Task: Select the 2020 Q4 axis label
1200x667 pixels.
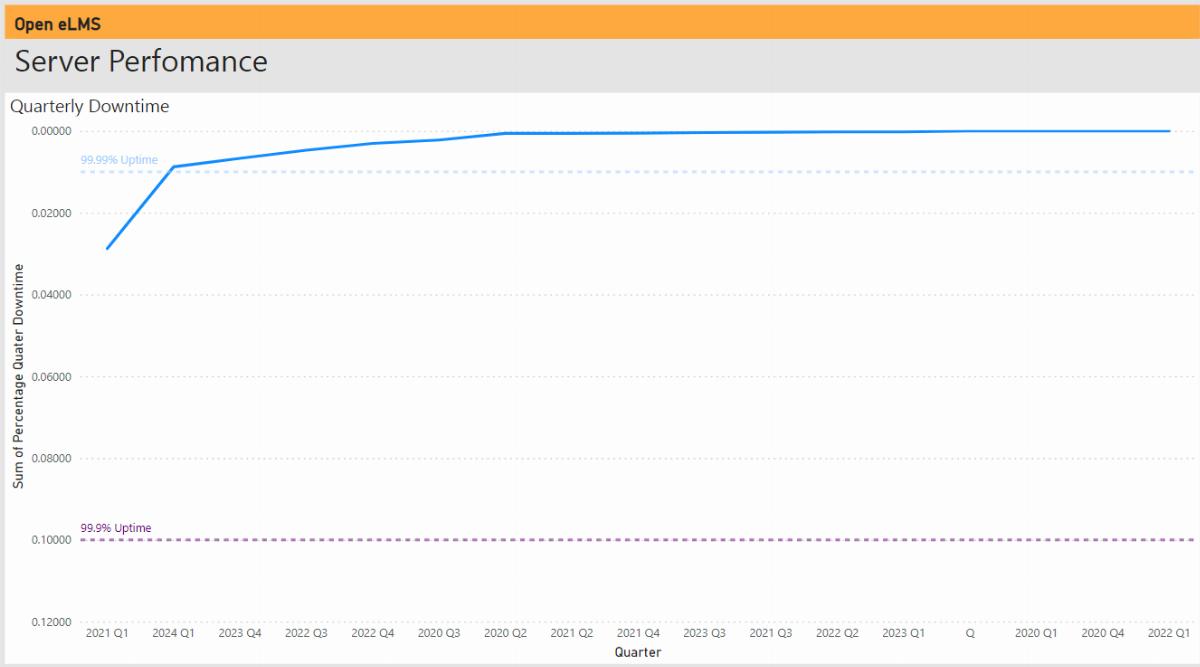Action: coord(1103,634)
